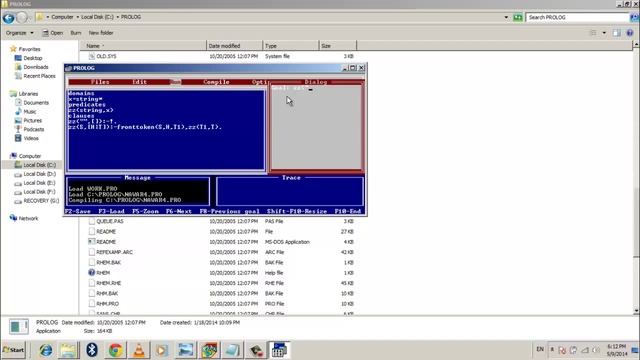Click the refresh button beside address bar

518,17
